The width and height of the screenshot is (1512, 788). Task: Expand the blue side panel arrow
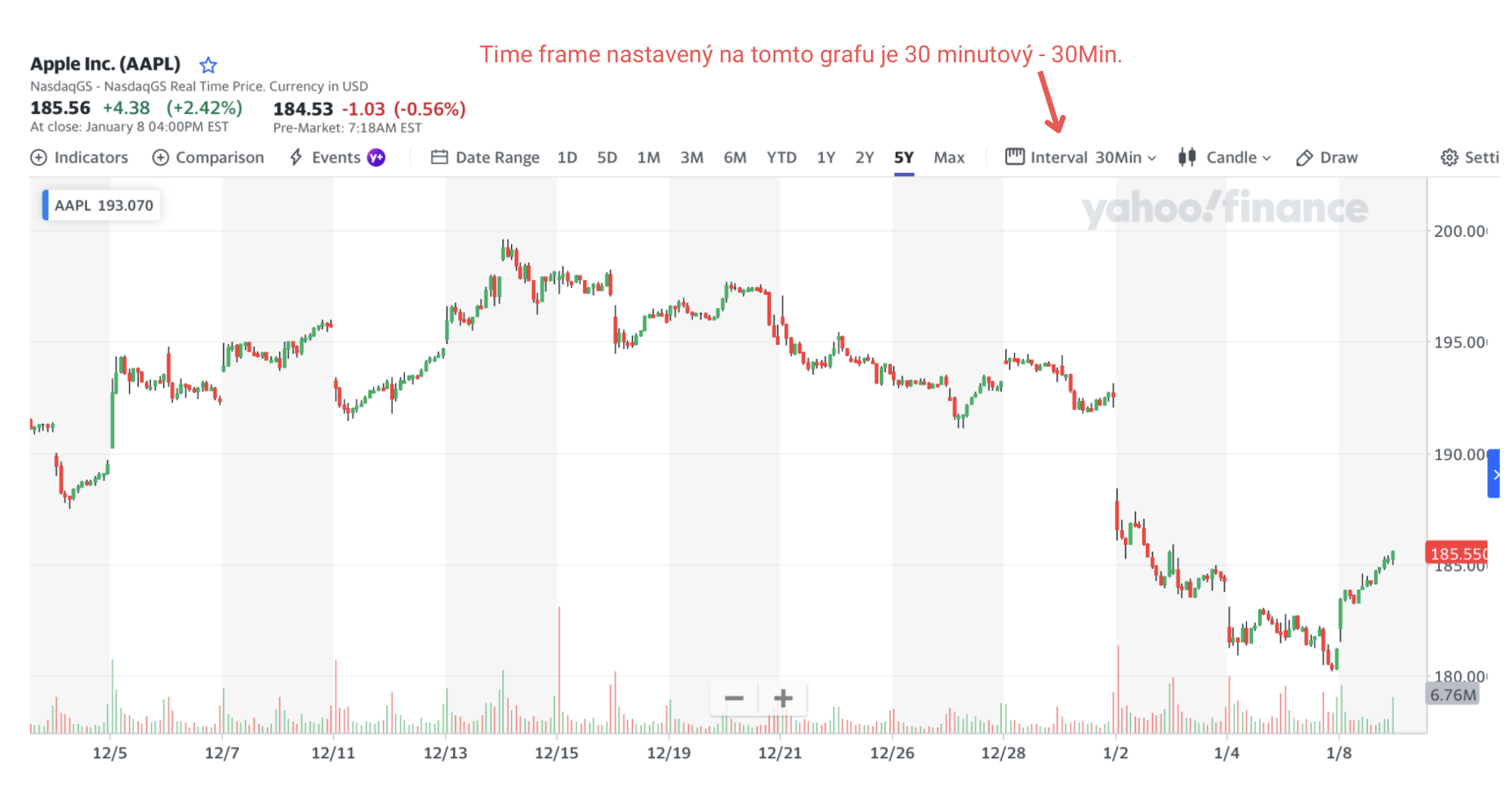(1495, 475)
